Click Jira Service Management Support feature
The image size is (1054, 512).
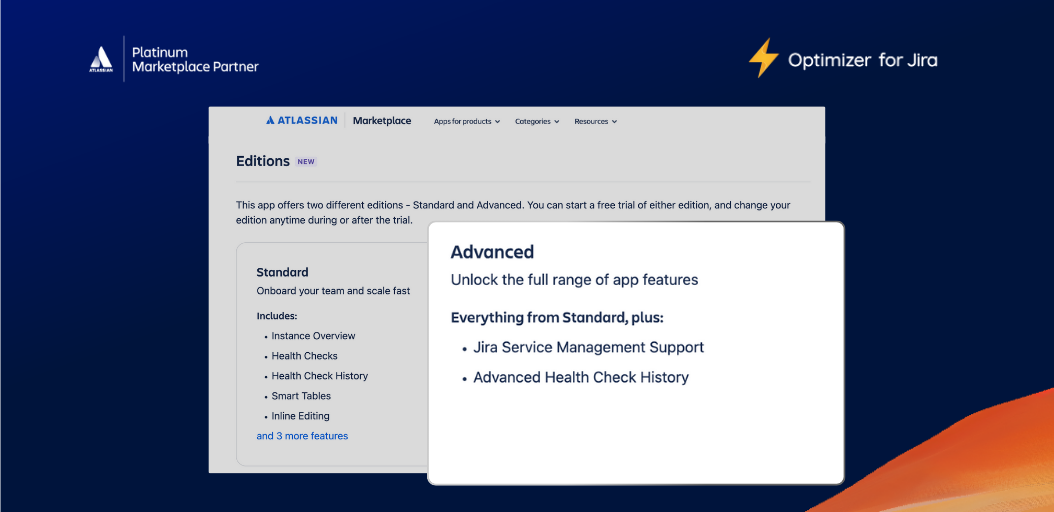tap(589, 348)
